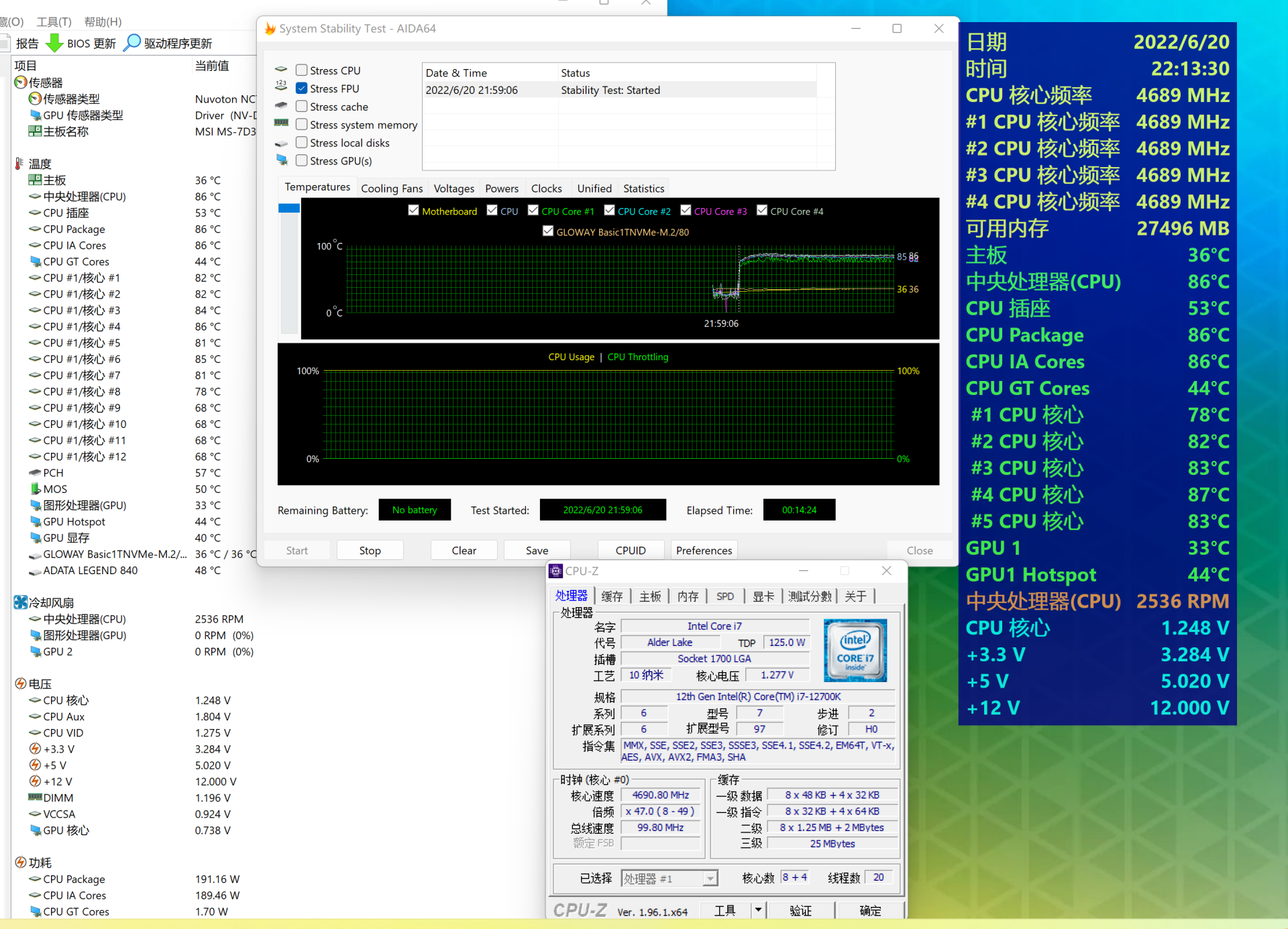Image resolution: width=1288 pixels, height=929 pixels.
Task: Click the Preferences button
Action: pos(704,550)
